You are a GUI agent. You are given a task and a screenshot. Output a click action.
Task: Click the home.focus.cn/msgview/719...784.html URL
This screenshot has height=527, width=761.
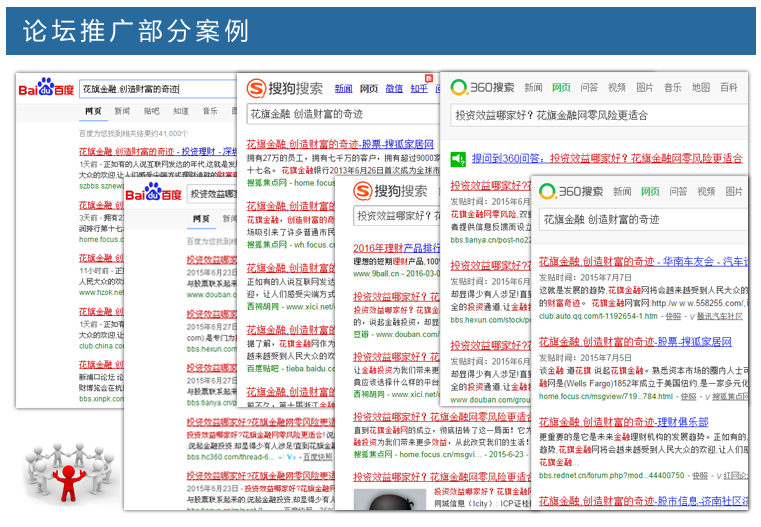click(606, 396)
